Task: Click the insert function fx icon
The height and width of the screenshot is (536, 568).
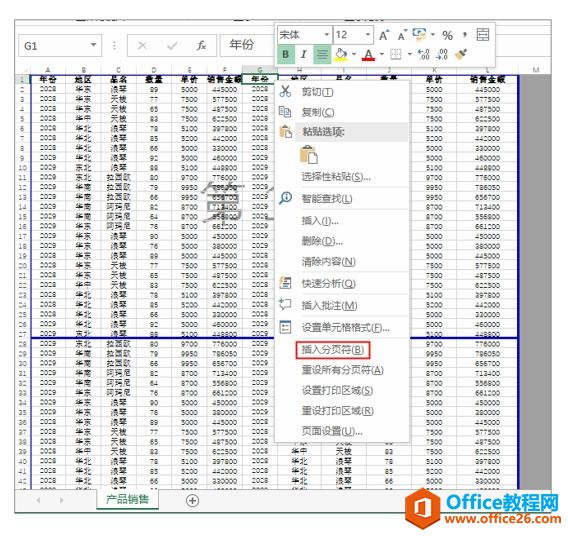Action: (201, 45)
